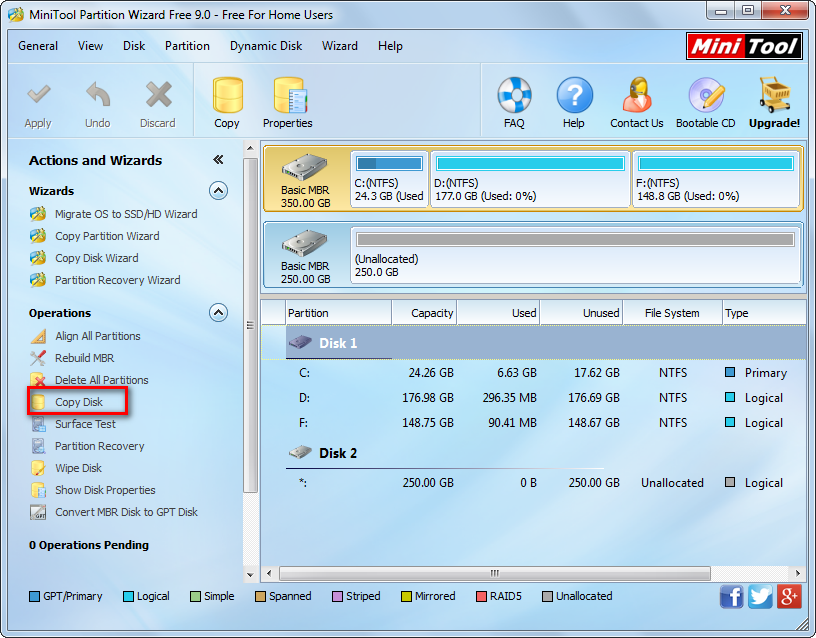
Task: Click the Partition Recovery operation icon
Action: point(38,446)
